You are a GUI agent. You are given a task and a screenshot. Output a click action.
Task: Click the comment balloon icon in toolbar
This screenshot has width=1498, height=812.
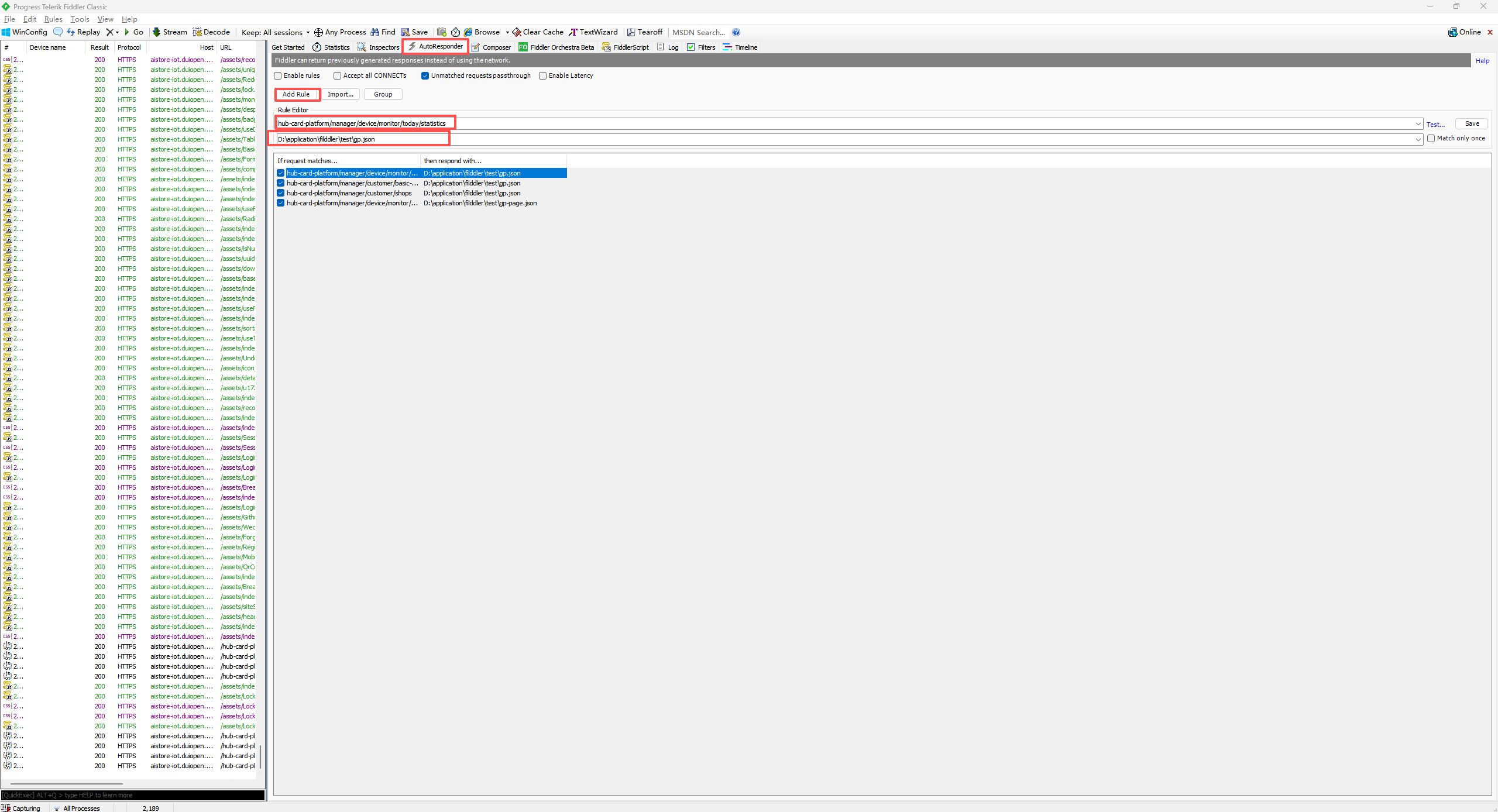point(57,32)
